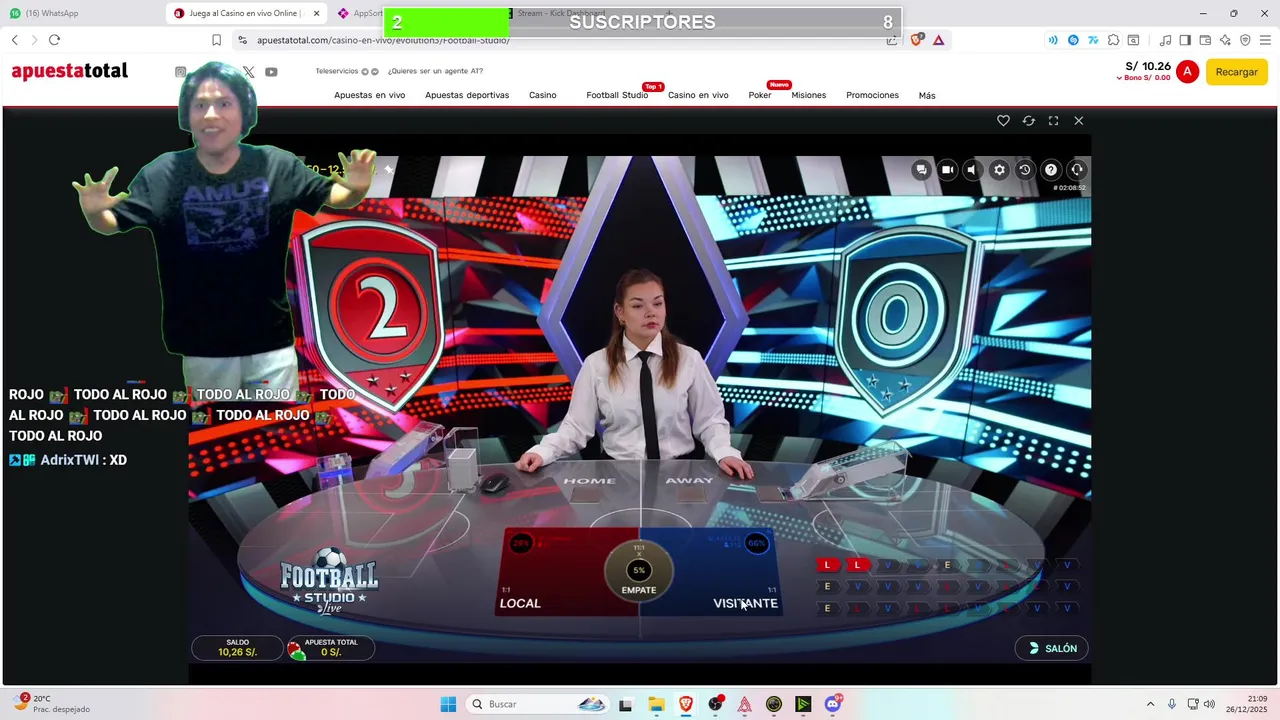Click the apuestatotal logo
The height and width of the screenshot is (720, 1280).
click(x=70, y=71)
